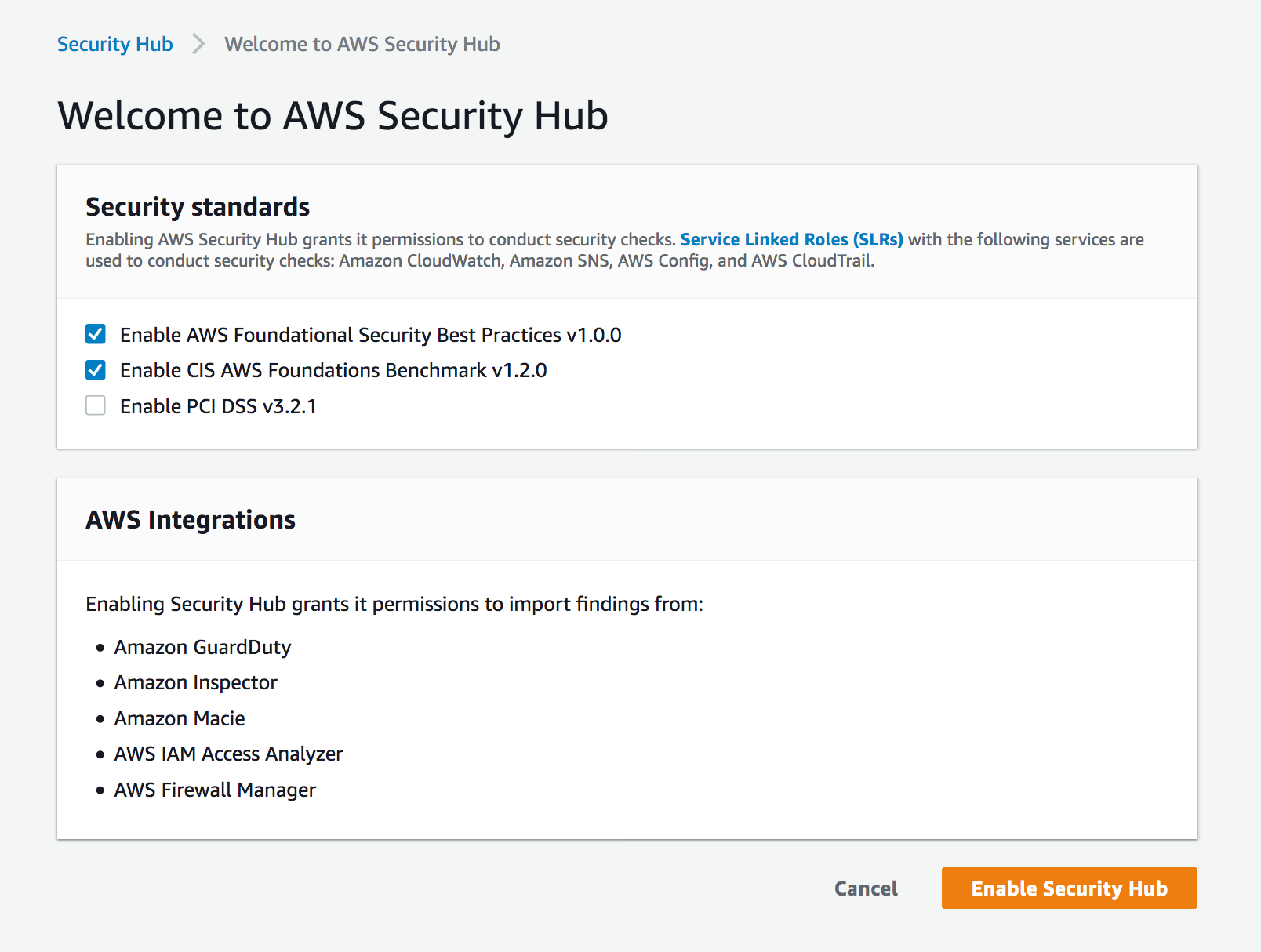
Task: Click the breadcrumb chevron separator
Action: coord(198,44)
